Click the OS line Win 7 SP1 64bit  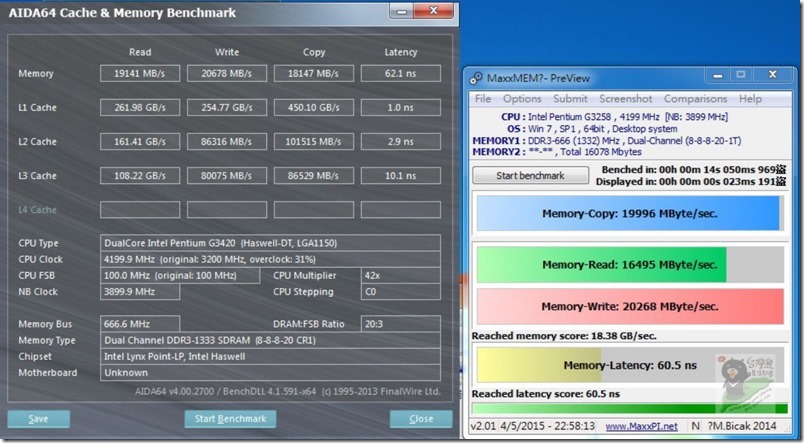tap(592, 129)
